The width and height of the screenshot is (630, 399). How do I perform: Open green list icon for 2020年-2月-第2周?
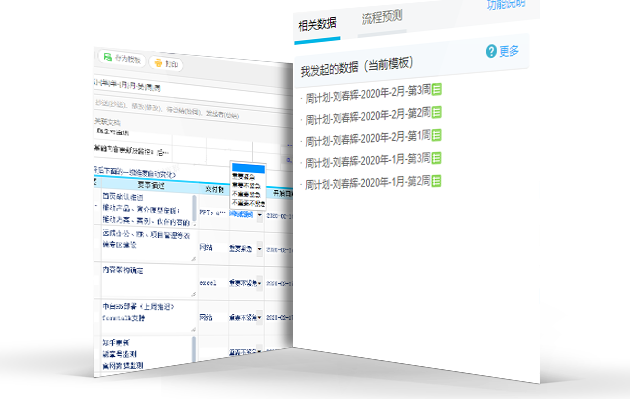[x=437, y=112]
